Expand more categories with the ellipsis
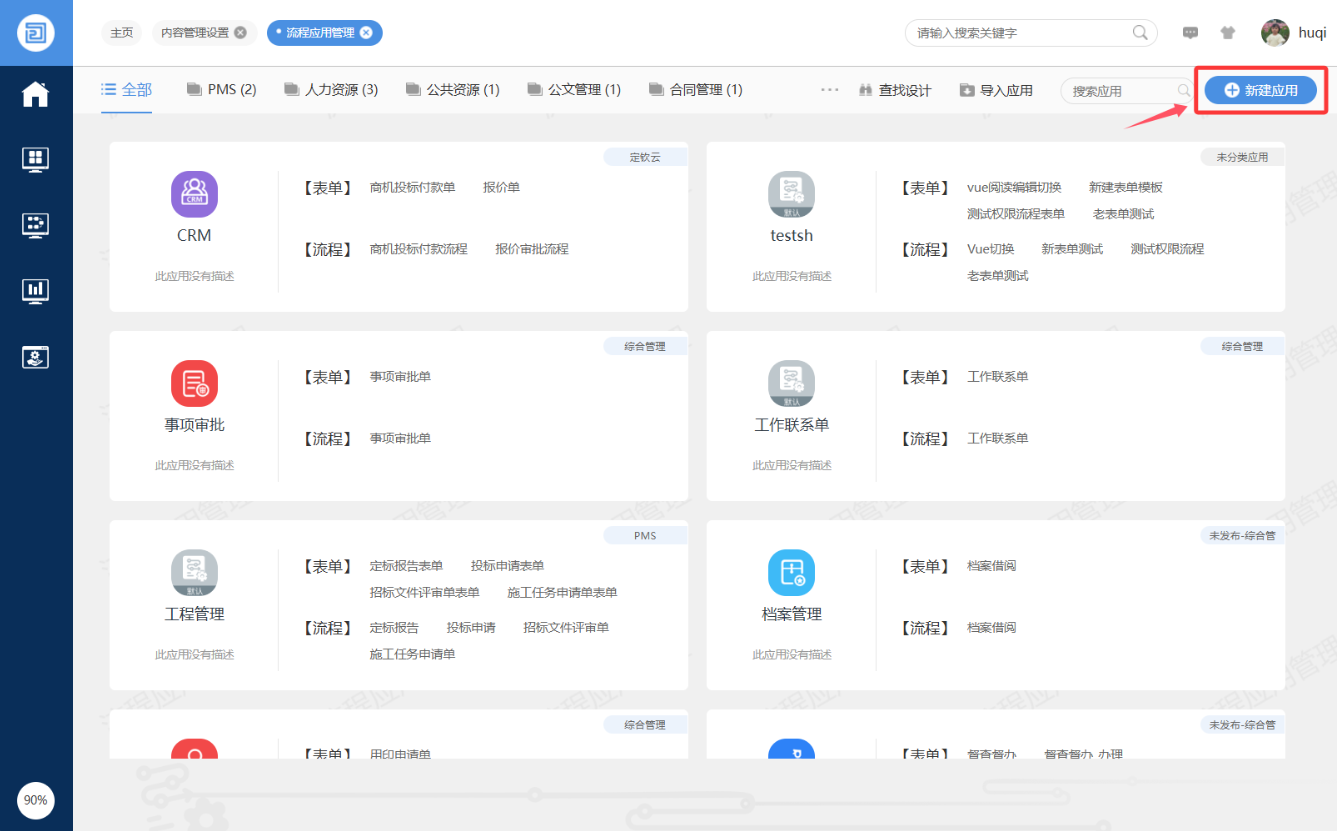The image size is (1337, 831). point(829,90)
